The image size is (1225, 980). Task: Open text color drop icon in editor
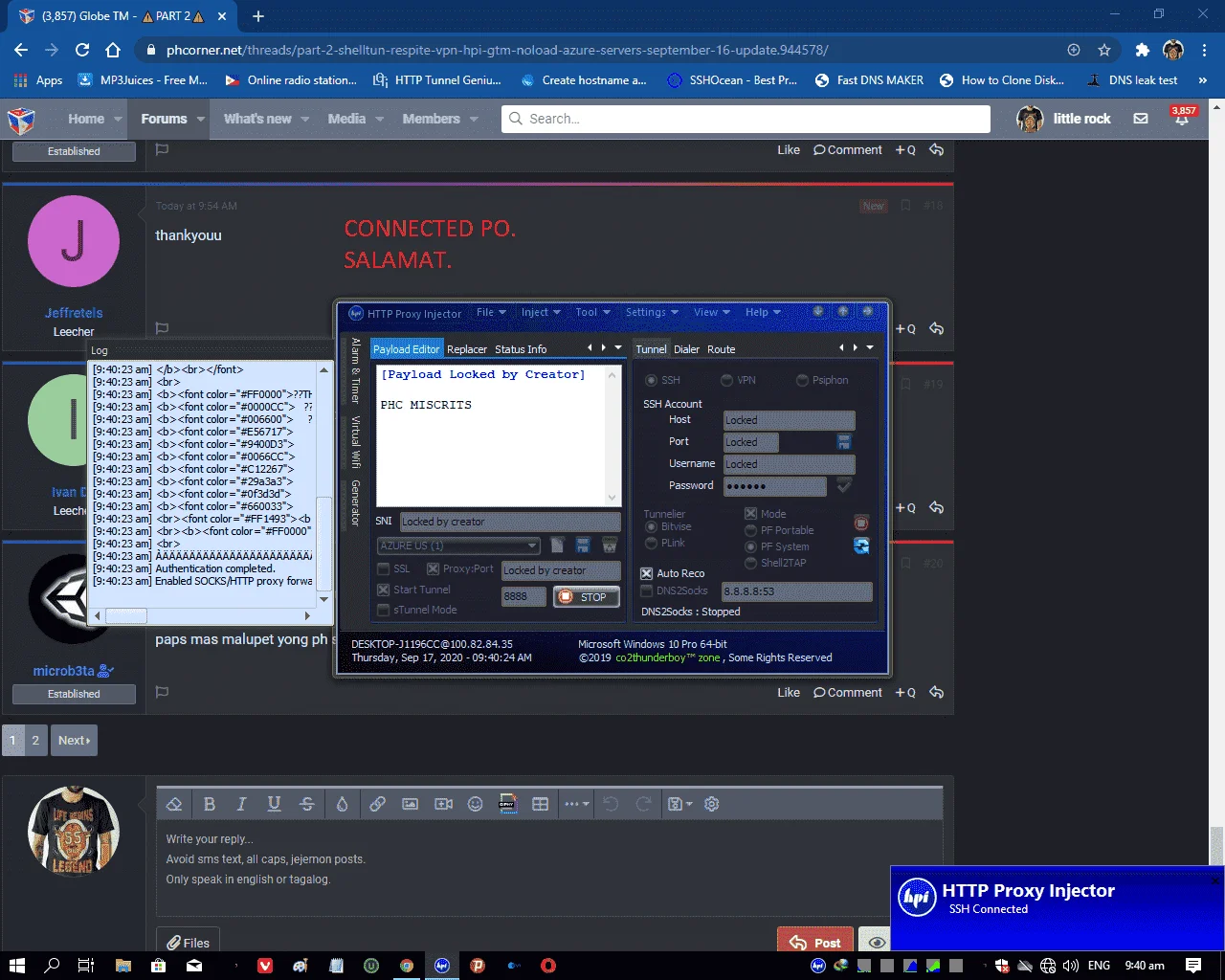(342, 804)
